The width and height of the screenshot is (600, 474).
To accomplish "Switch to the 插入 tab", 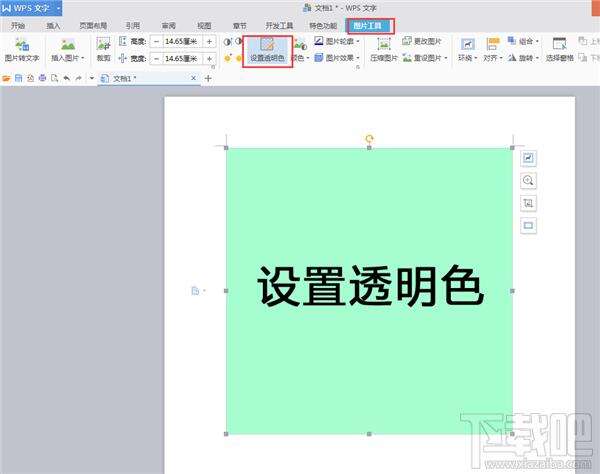I will [53, 26].
